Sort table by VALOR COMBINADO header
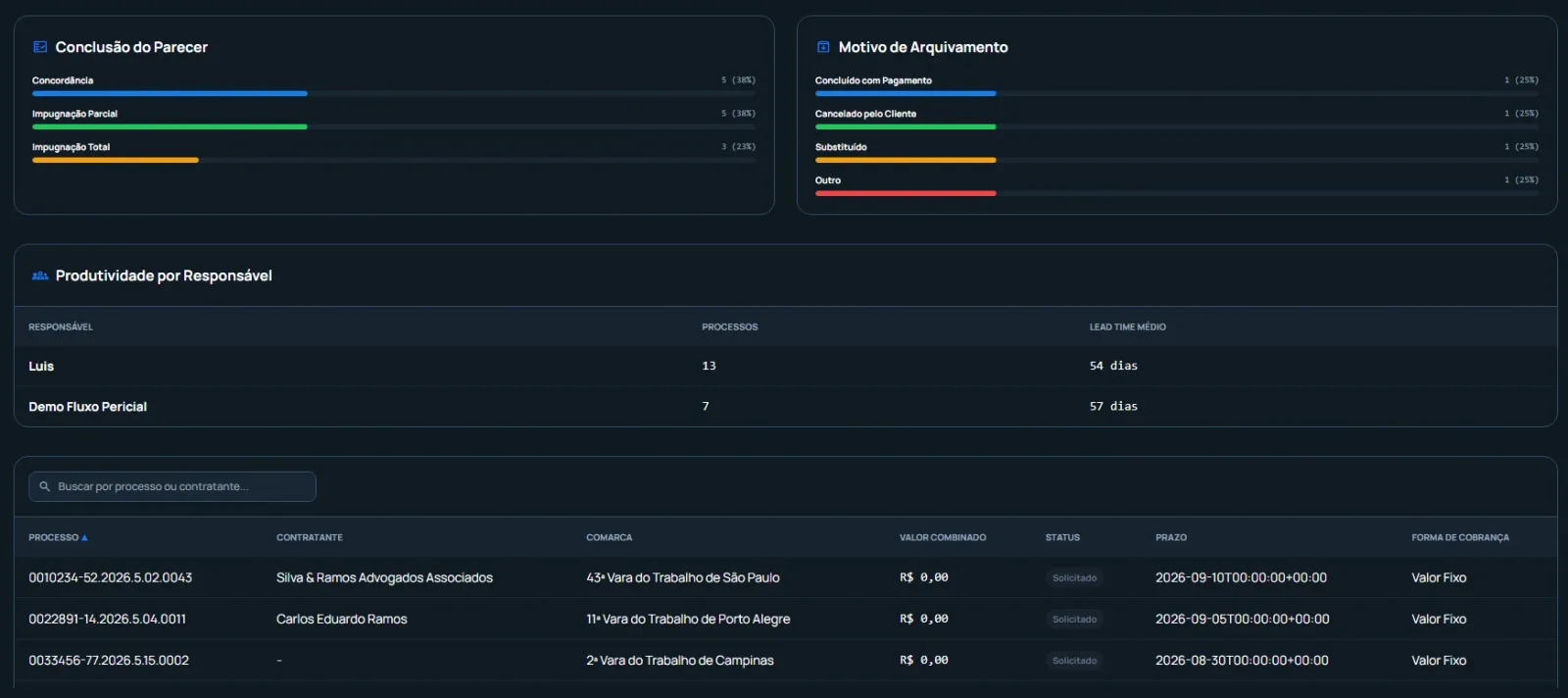 (943, 537)
